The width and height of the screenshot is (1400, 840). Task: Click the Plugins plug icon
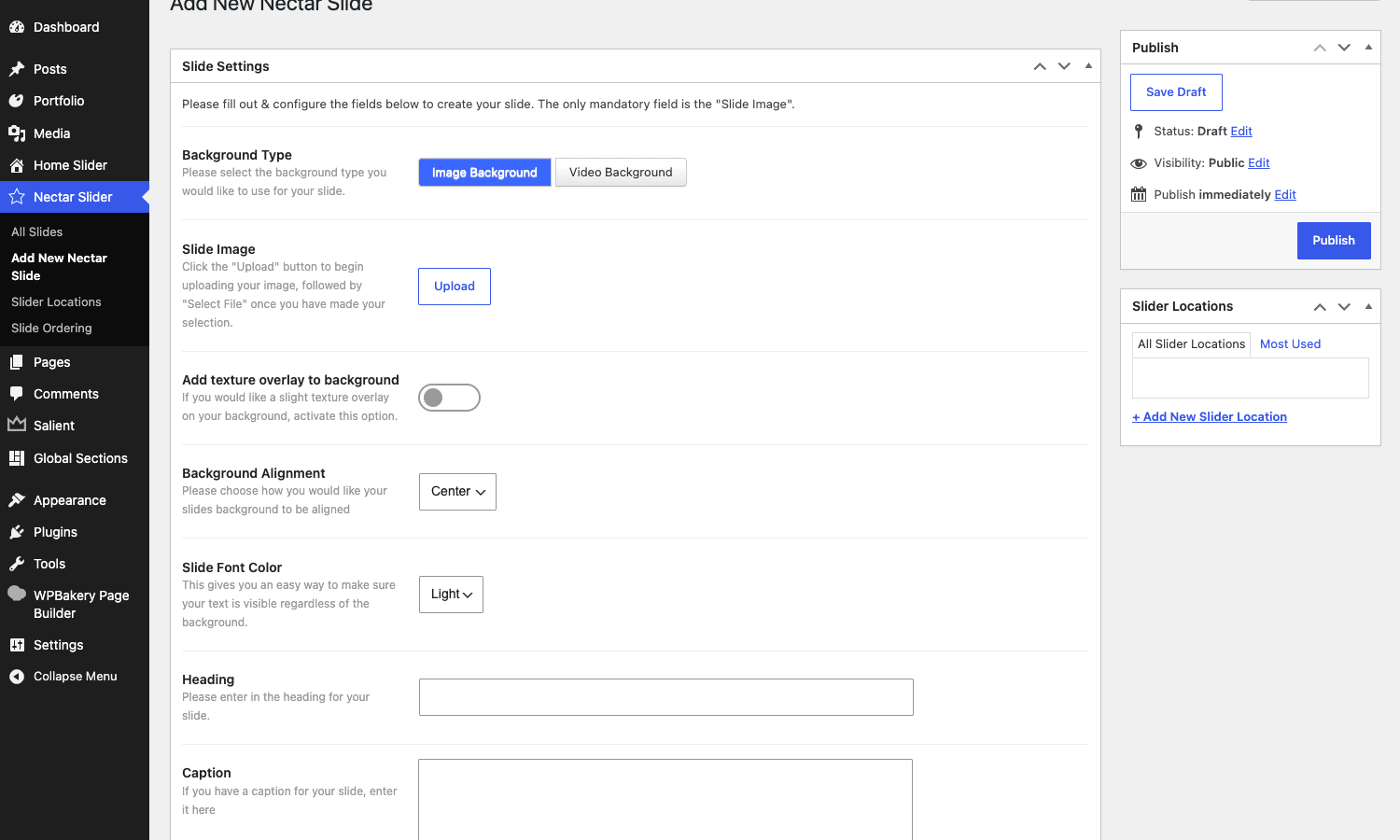(17, 532)
